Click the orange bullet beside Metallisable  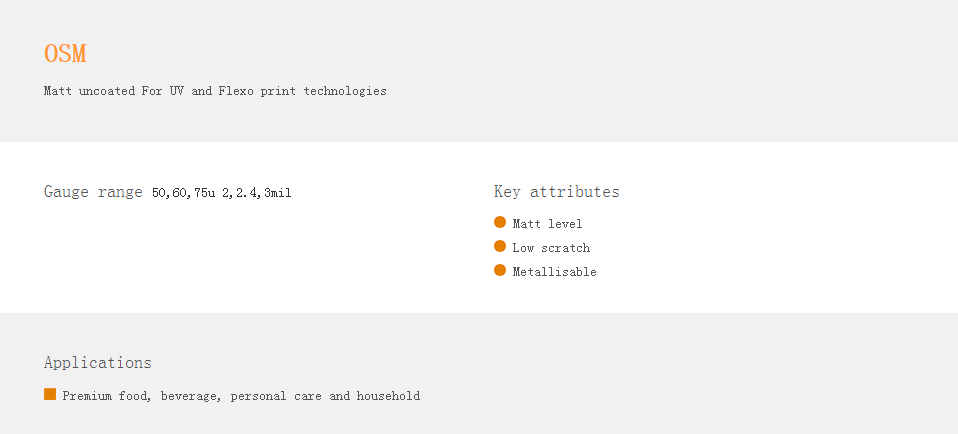(x=500, y=270)
